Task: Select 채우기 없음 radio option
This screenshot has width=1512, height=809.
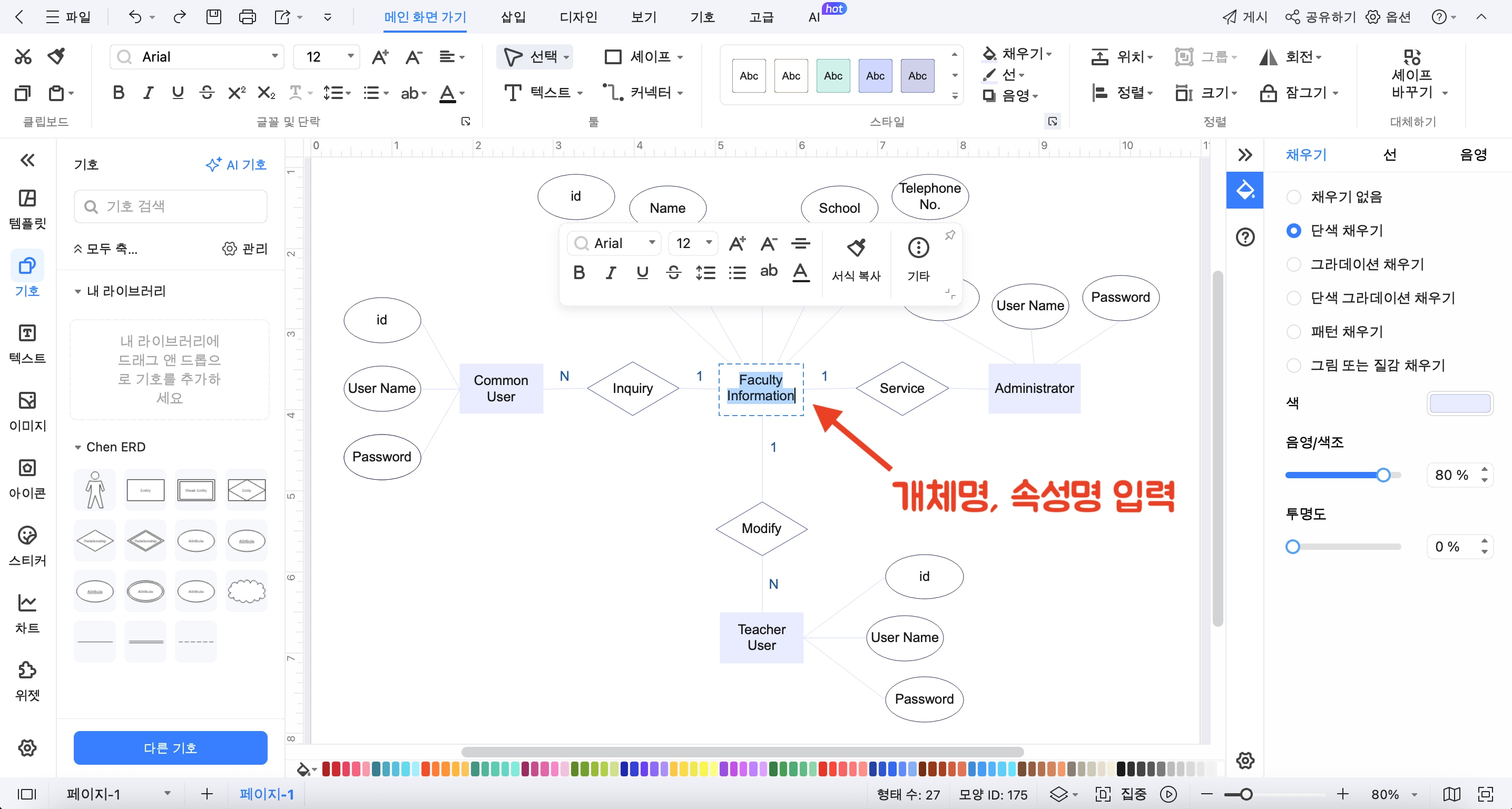Action: [x=1294, y=197]
